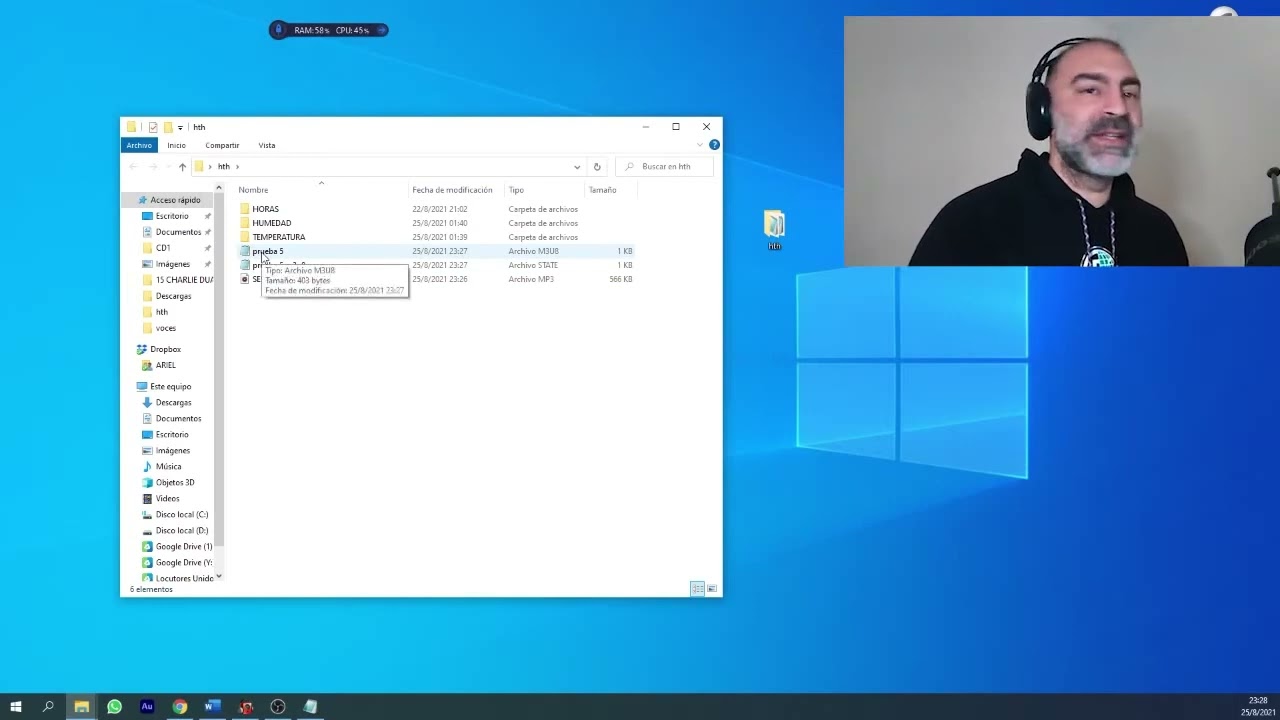Open Google Chrome from the taskbar
Screen dimensions: 1280x720
tap(180, 707)
